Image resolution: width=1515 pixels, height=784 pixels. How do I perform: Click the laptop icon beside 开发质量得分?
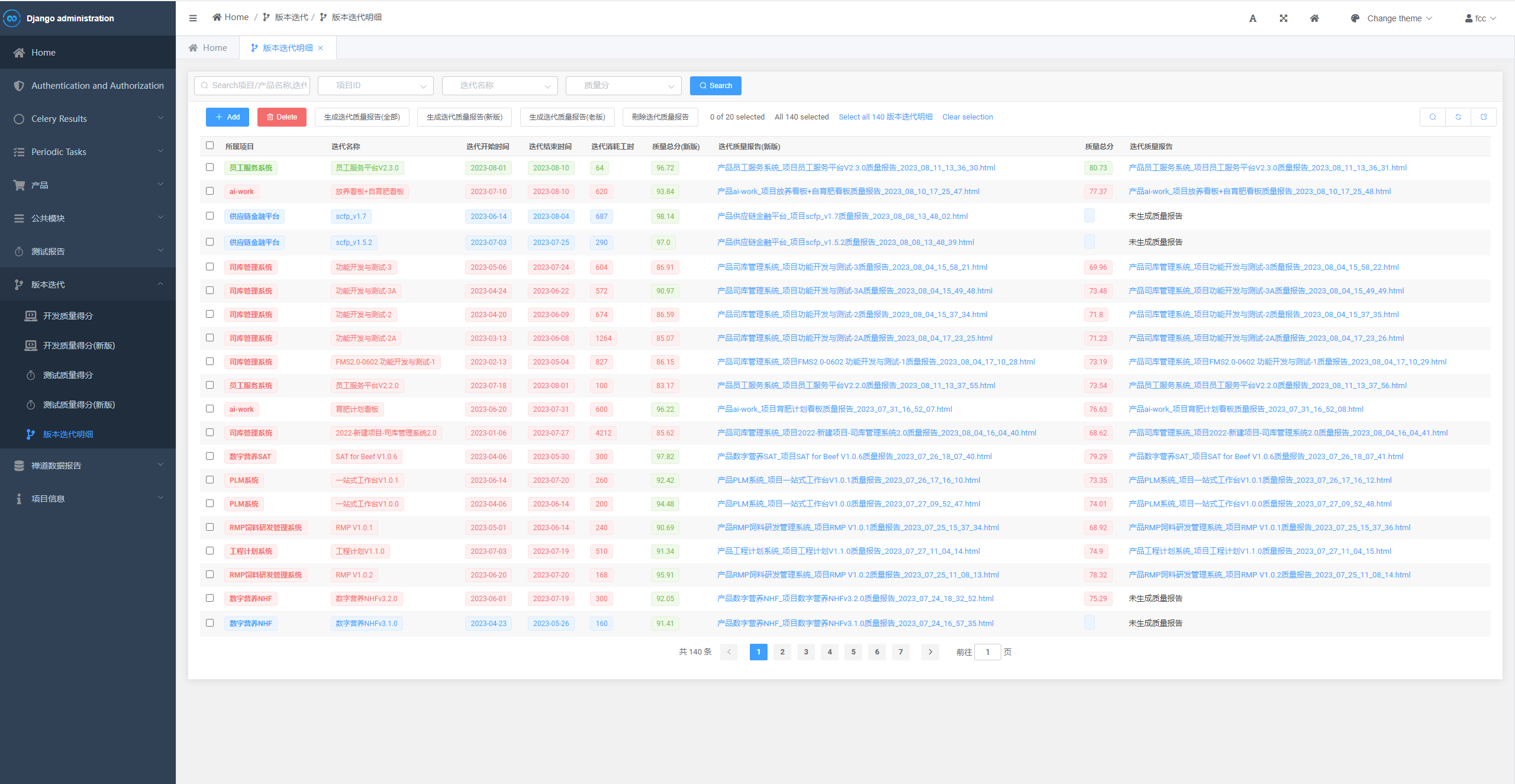pos(31,316)
